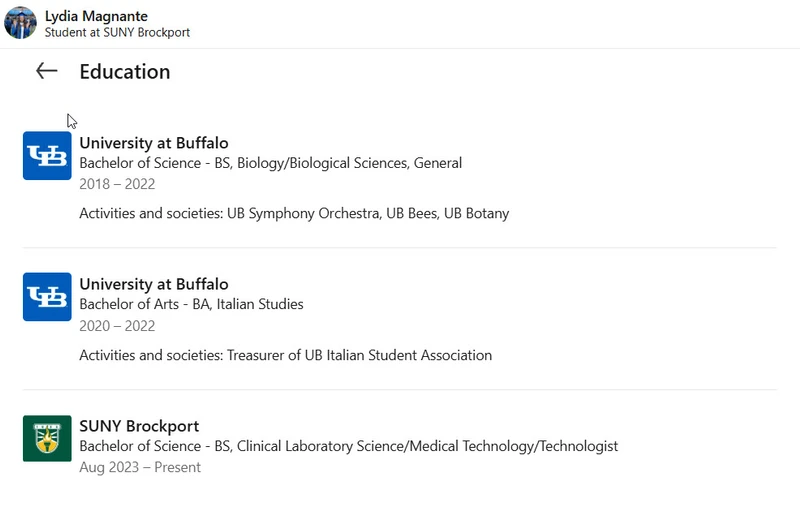Click the SUNY Brockport school logo
Viewport: 800px width, 507px height.
click(47, 439)
